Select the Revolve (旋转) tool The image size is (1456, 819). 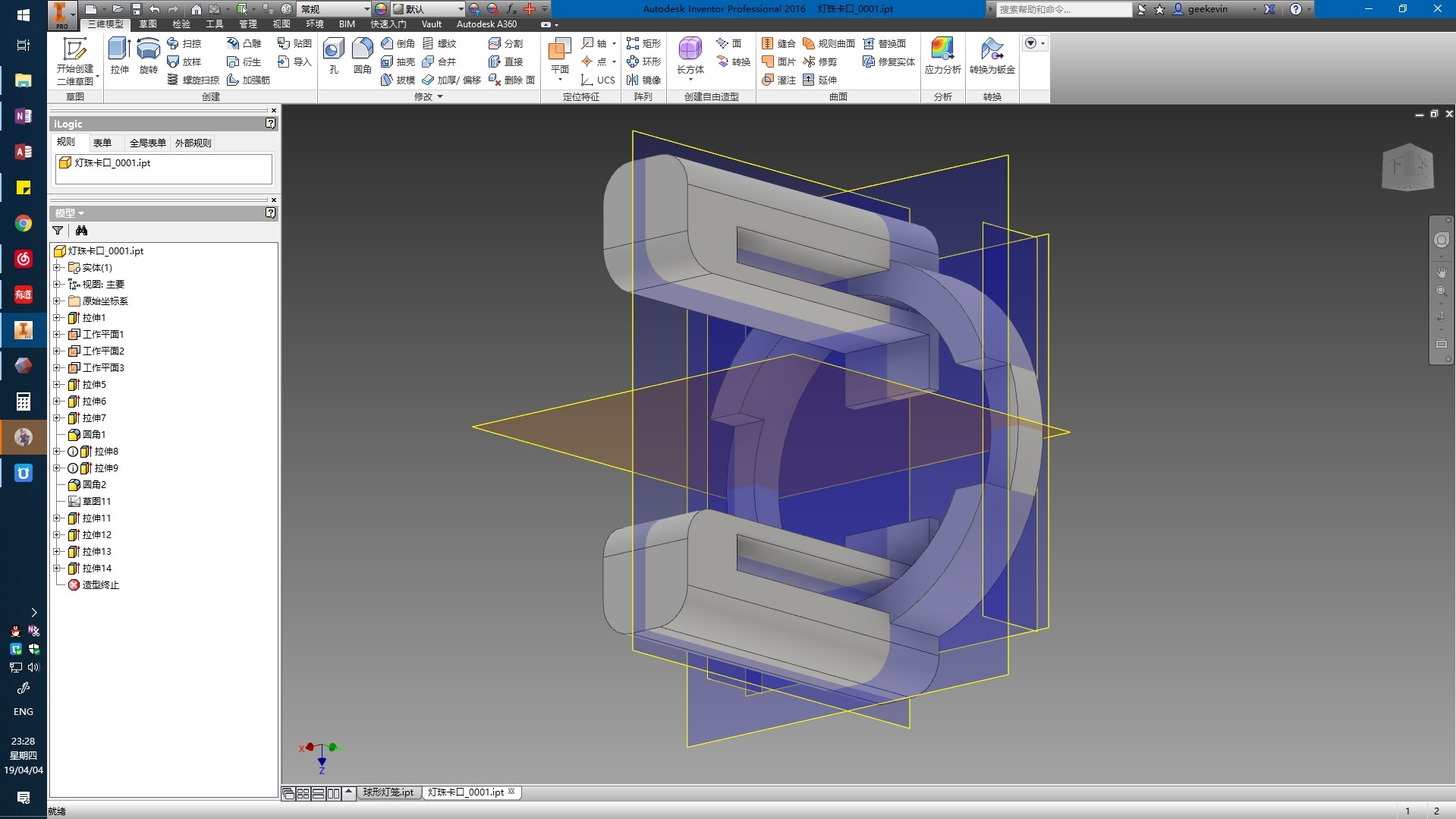pos(148,50)
